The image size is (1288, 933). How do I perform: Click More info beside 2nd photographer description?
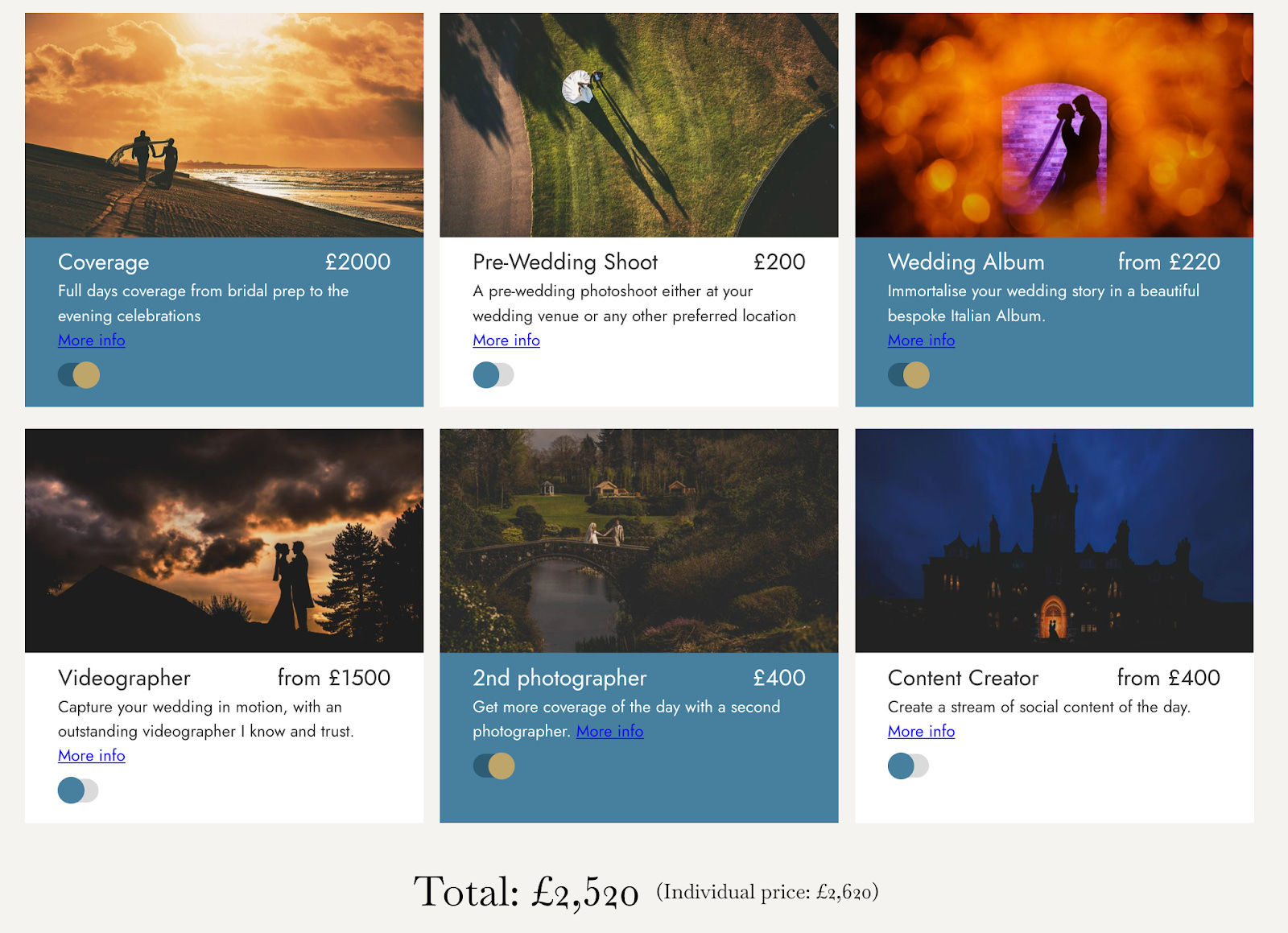[609, 732]
